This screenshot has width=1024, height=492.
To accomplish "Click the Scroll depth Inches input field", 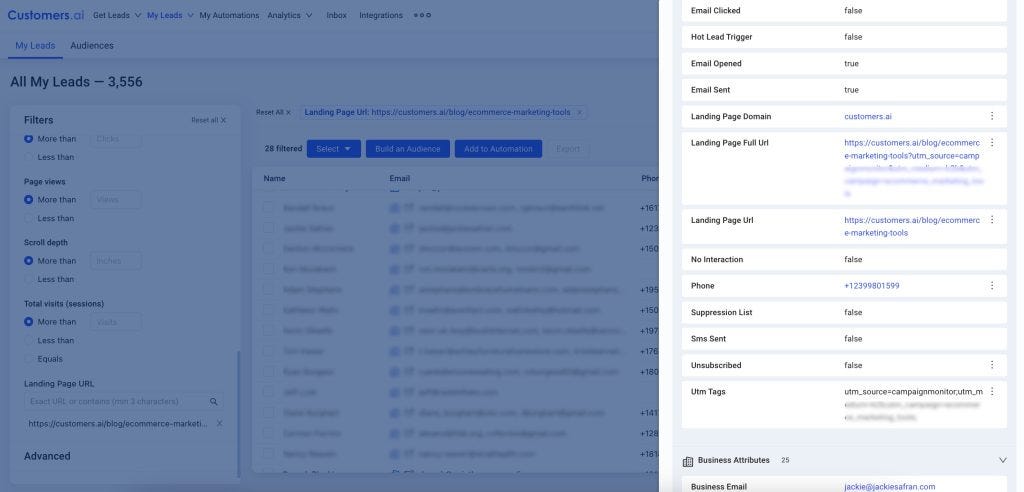I will click(116, 261).
